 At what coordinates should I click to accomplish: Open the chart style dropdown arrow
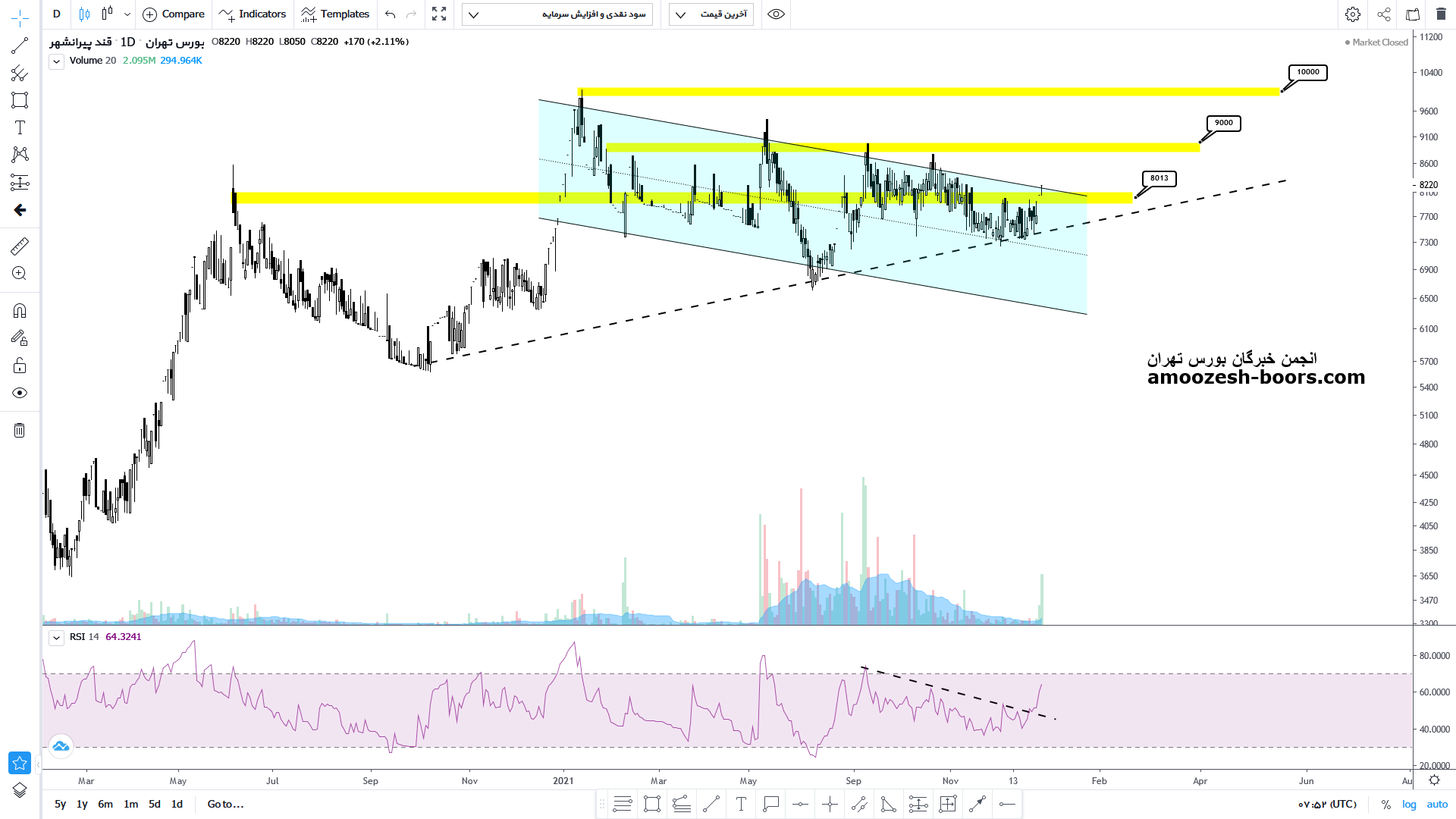click(127, 14)
